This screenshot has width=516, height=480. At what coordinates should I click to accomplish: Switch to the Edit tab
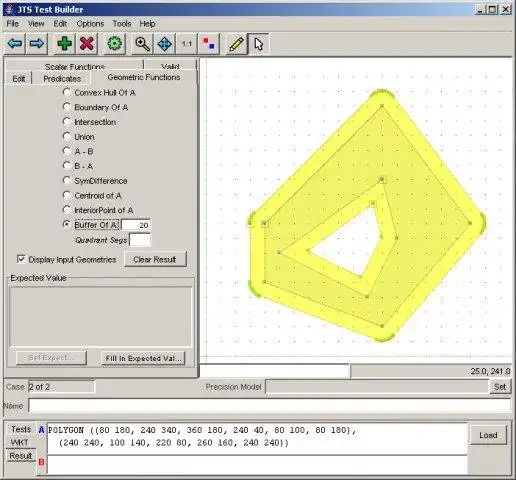pos(19,79)
